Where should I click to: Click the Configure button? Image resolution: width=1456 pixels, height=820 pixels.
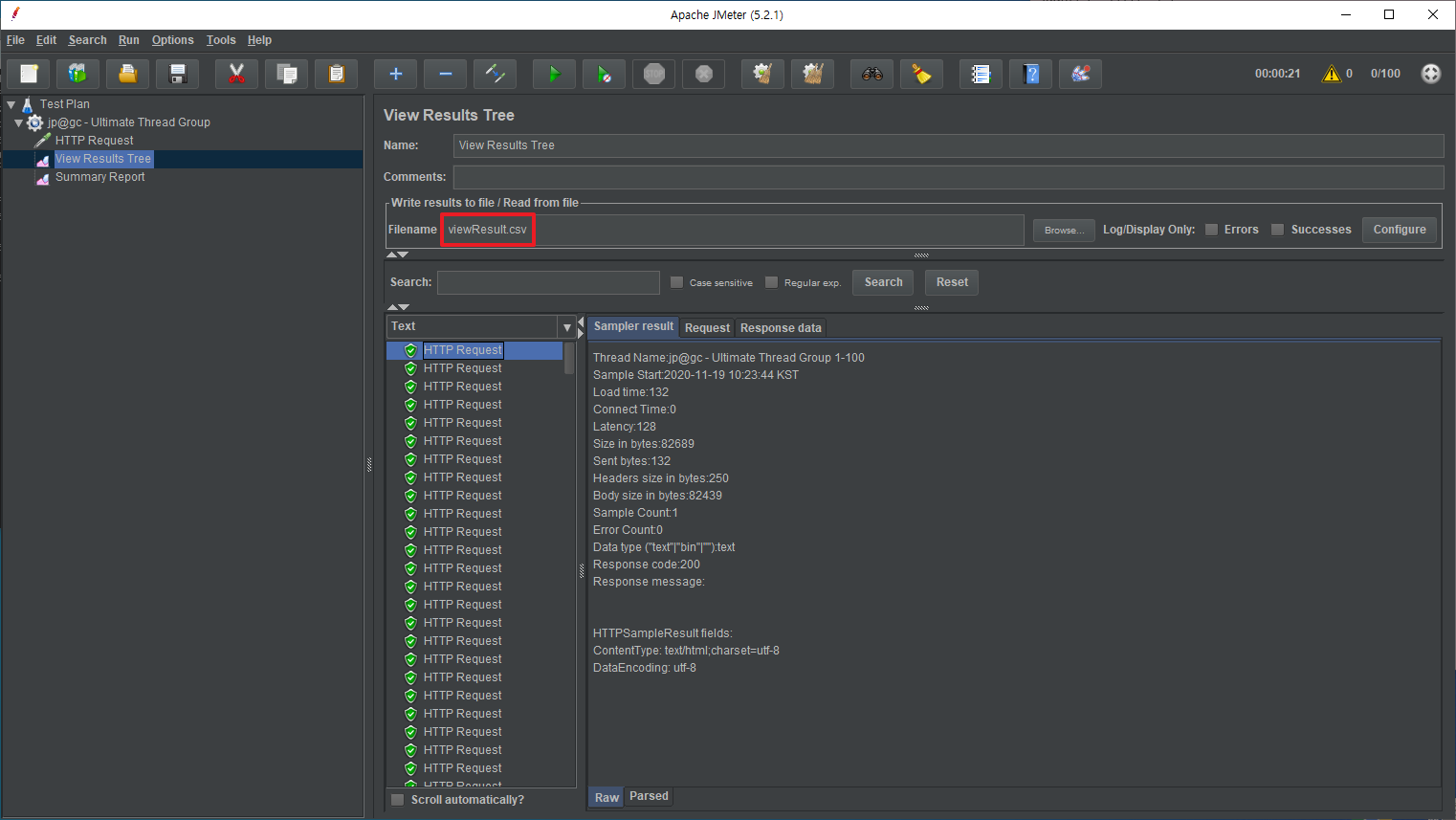pos(1400,230)
